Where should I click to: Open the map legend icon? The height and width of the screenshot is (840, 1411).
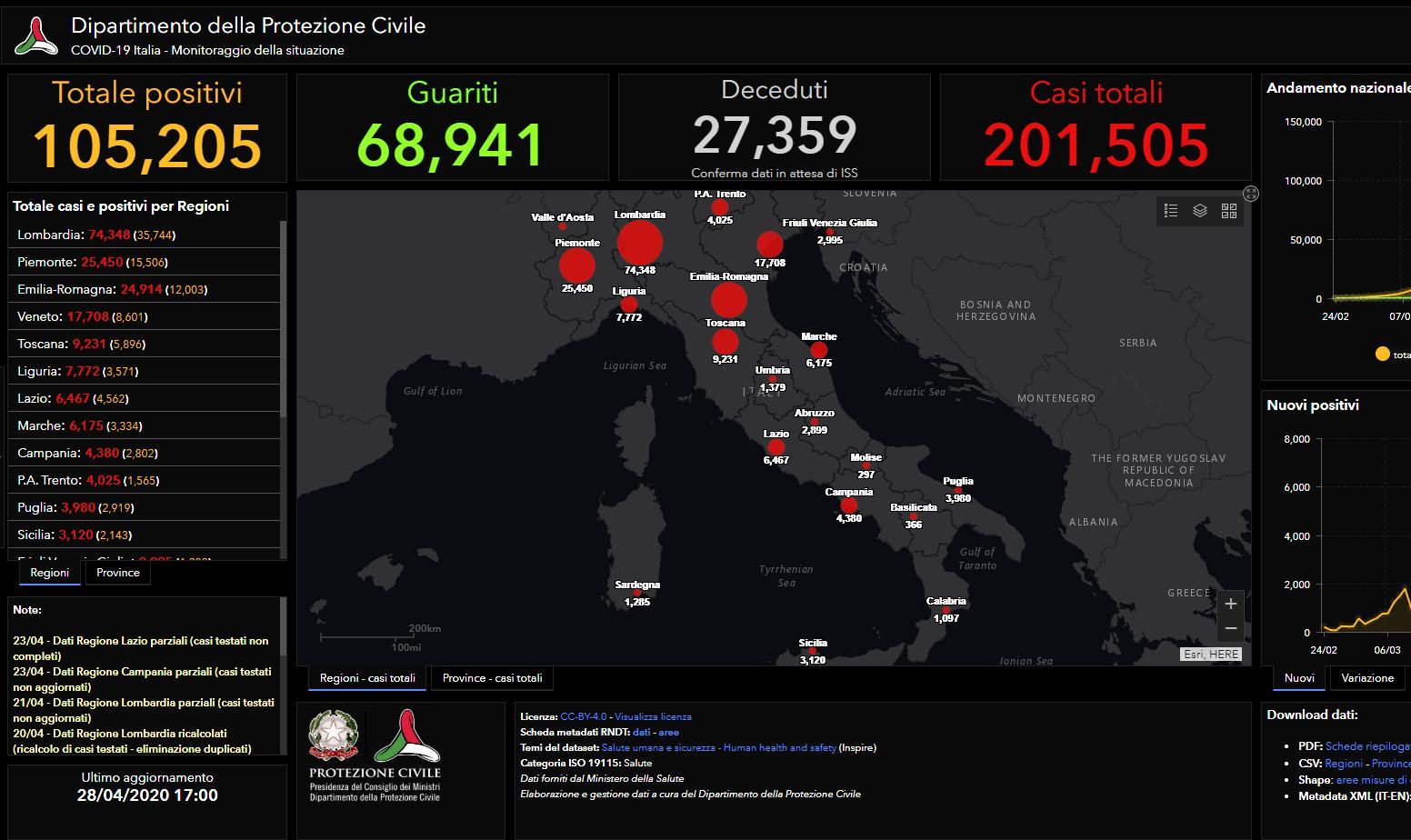pyautogui.click(x=1171, y=211)
